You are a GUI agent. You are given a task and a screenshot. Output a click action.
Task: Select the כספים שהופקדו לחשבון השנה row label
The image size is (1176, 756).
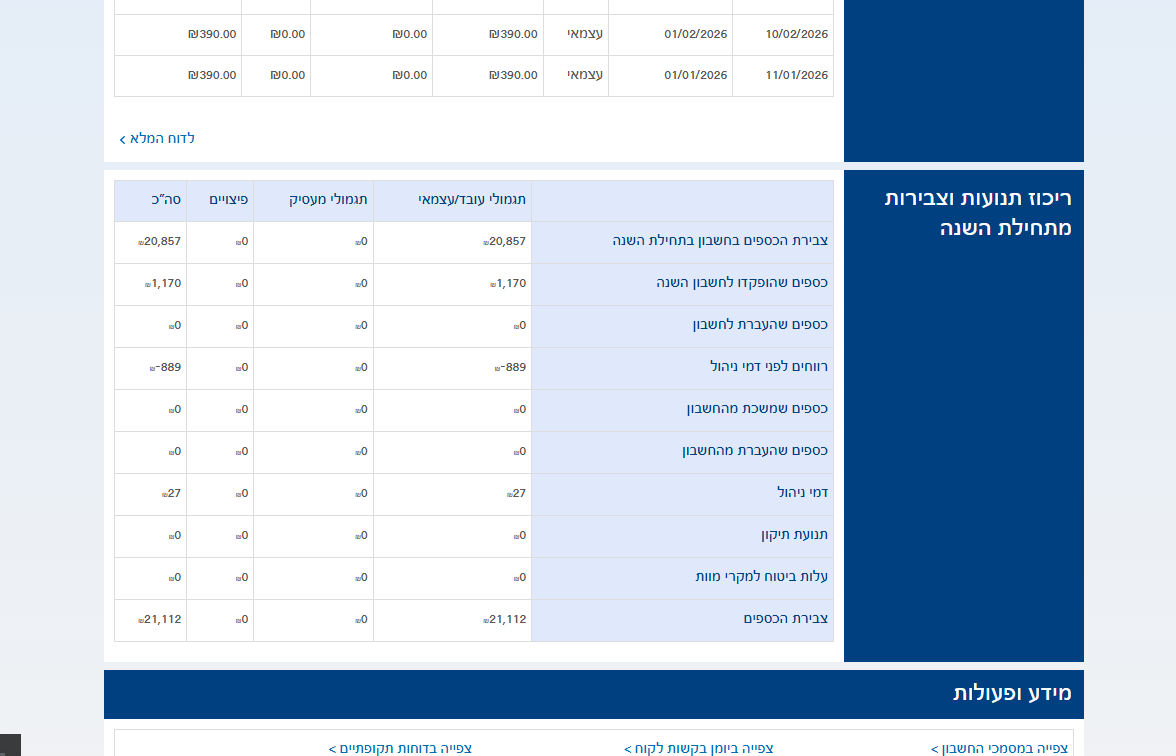(x=741, y=283)
